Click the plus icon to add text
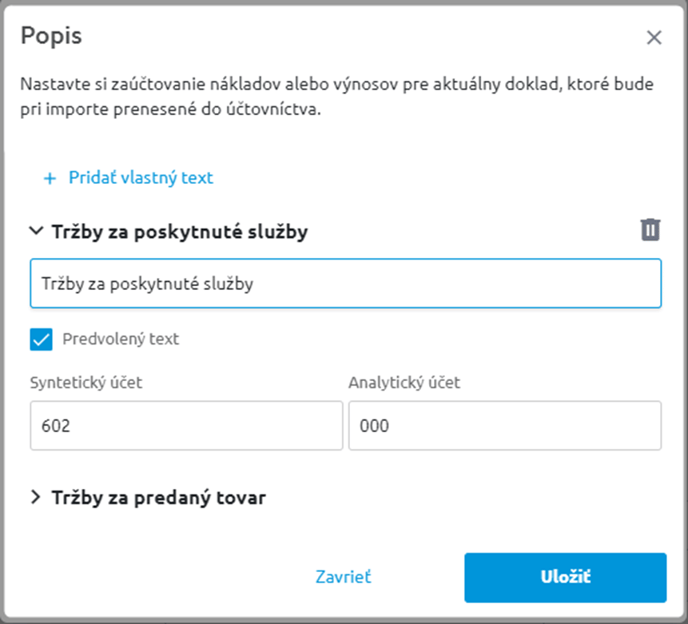Viewport: 688px width, 624px height. [x=50, y=178]
